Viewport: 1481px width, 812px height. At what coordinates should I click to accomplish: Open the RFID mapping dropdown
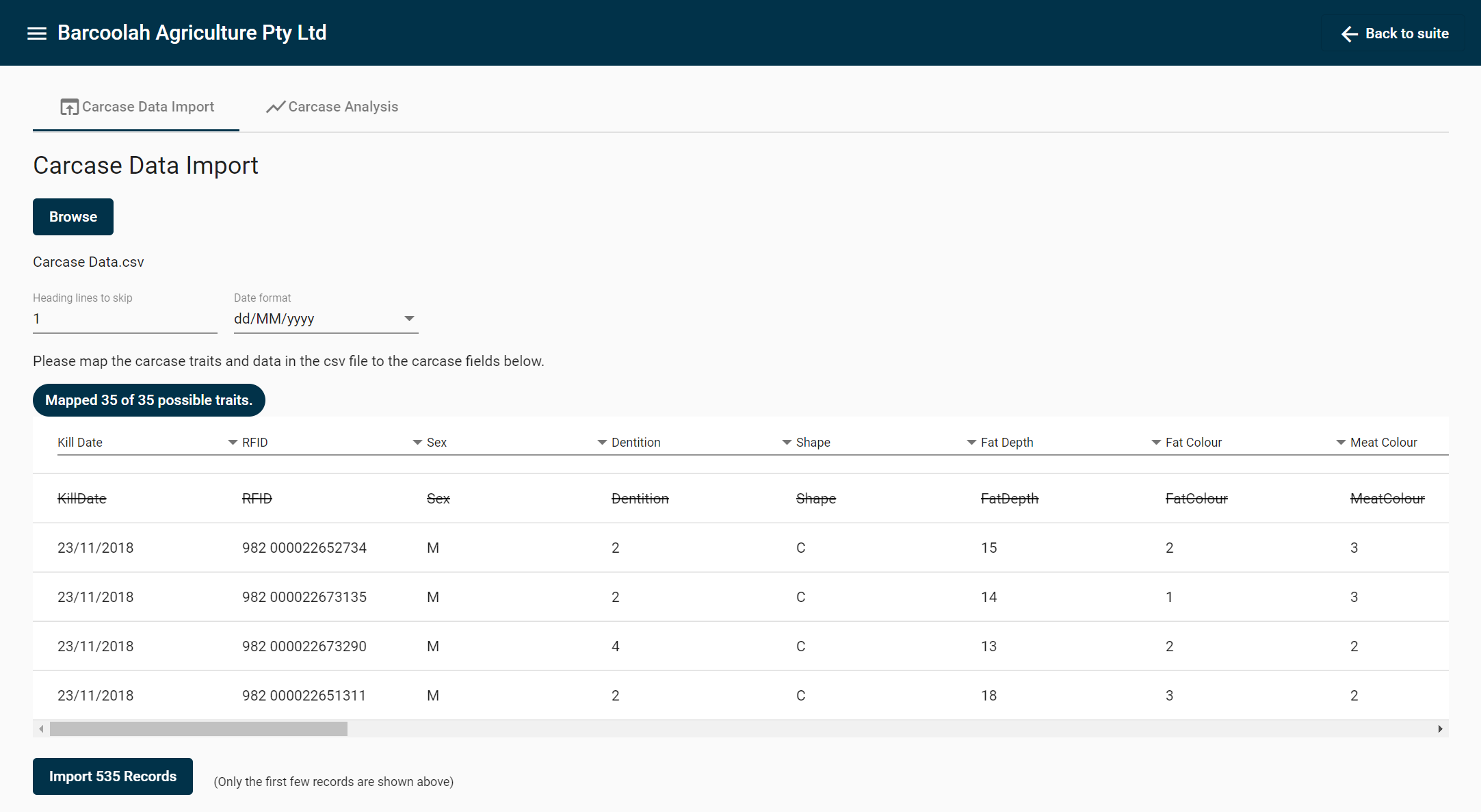click(x=332, y=443)
